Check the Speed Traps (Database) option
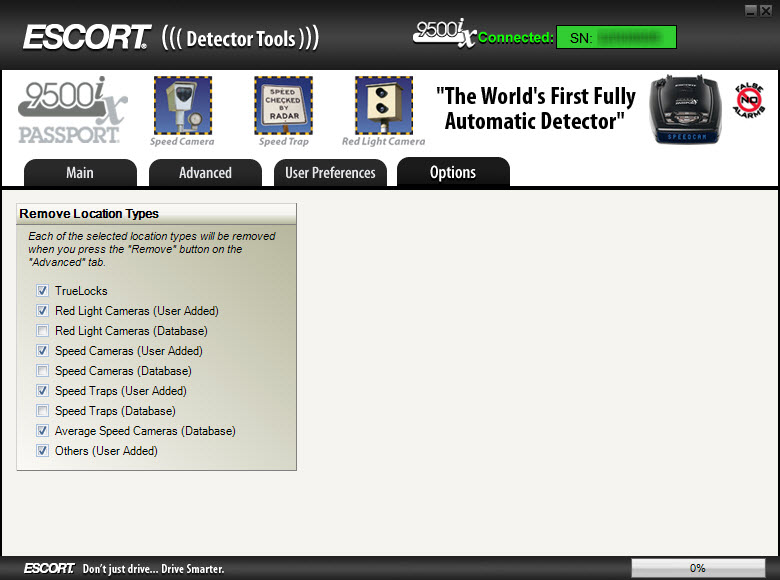Screen dimensions: 780x580 point(42,411)
